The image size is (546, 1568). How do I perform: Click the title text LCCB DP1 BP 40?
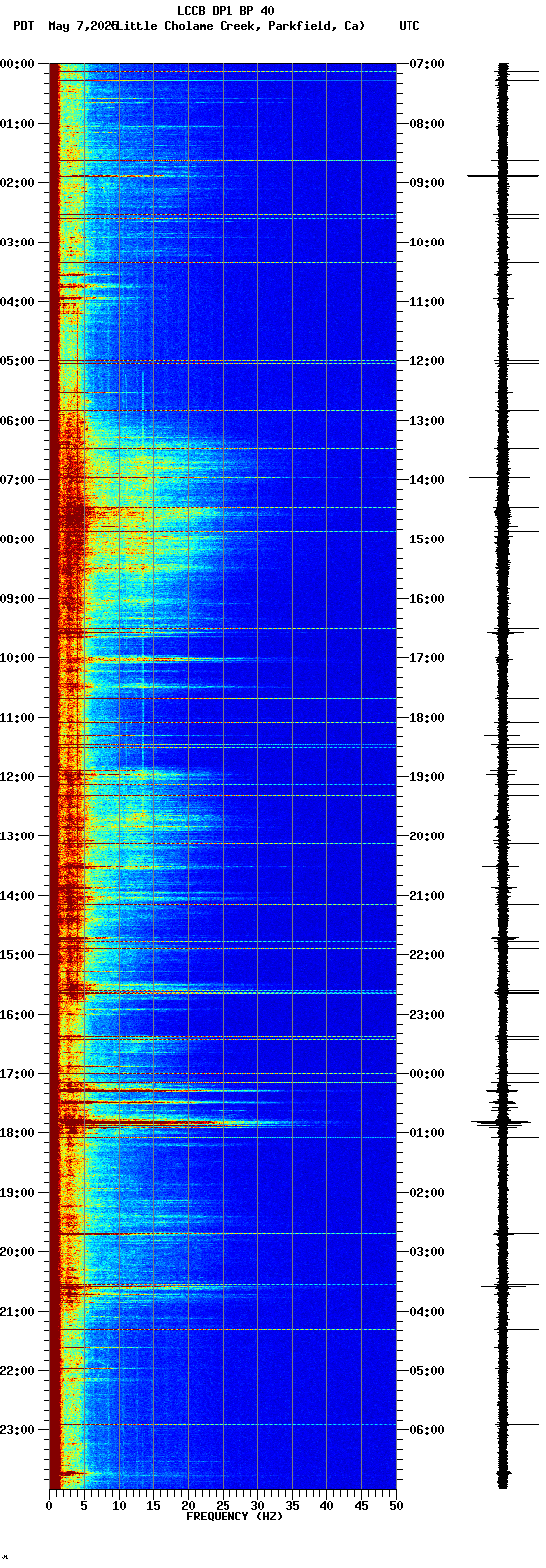(x=226, y=11)
